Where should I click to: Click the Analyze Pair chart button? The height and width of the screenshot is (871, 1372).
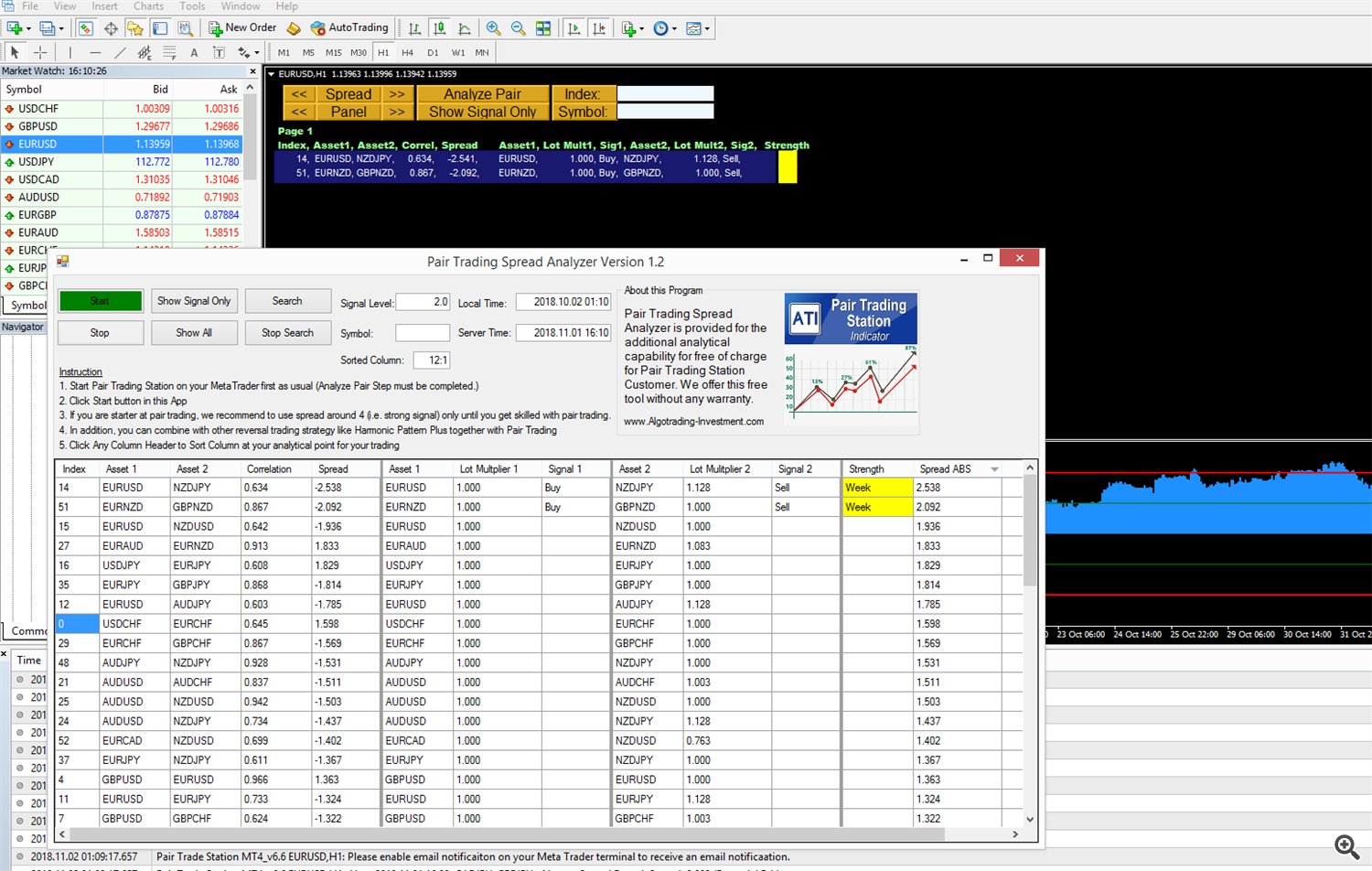tap(482, 94)
